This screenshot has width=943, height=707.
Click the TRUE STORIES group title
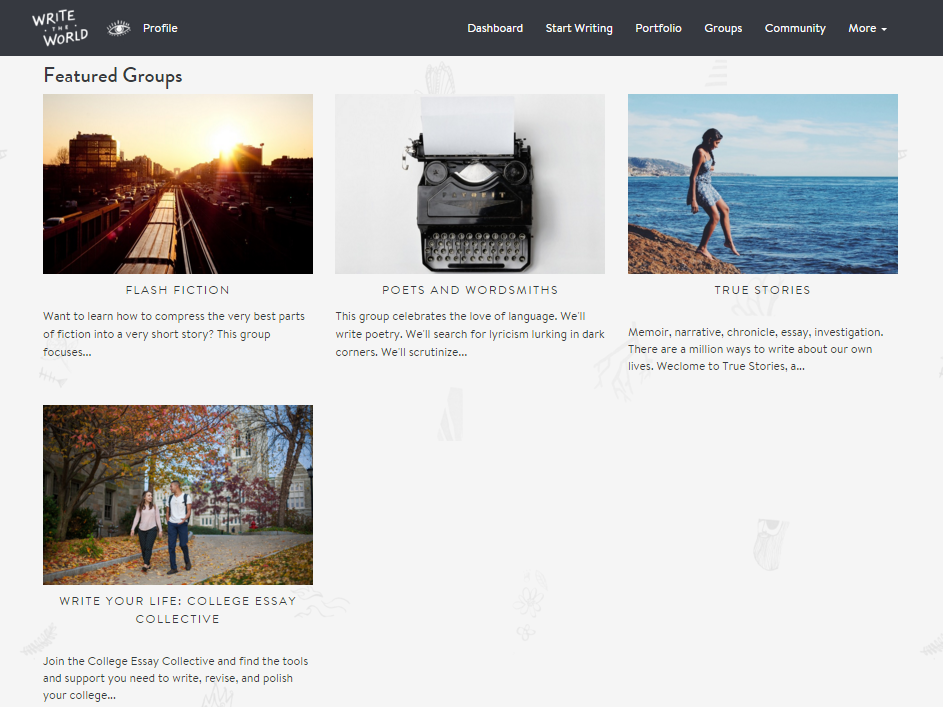tap(763, 290)
